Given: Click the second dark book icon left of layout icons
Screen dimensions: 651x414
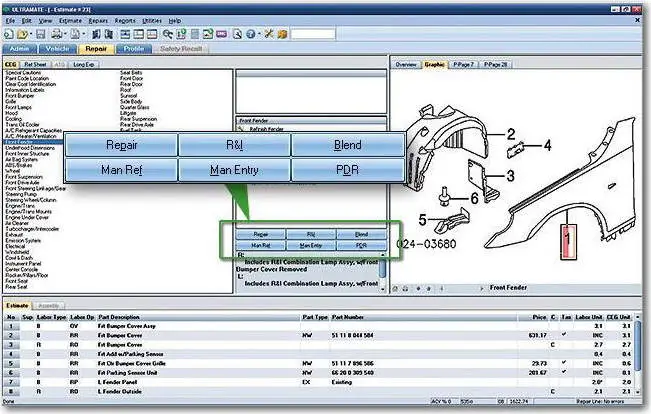Looking at the screenshot, I should (x=109, y=34).
